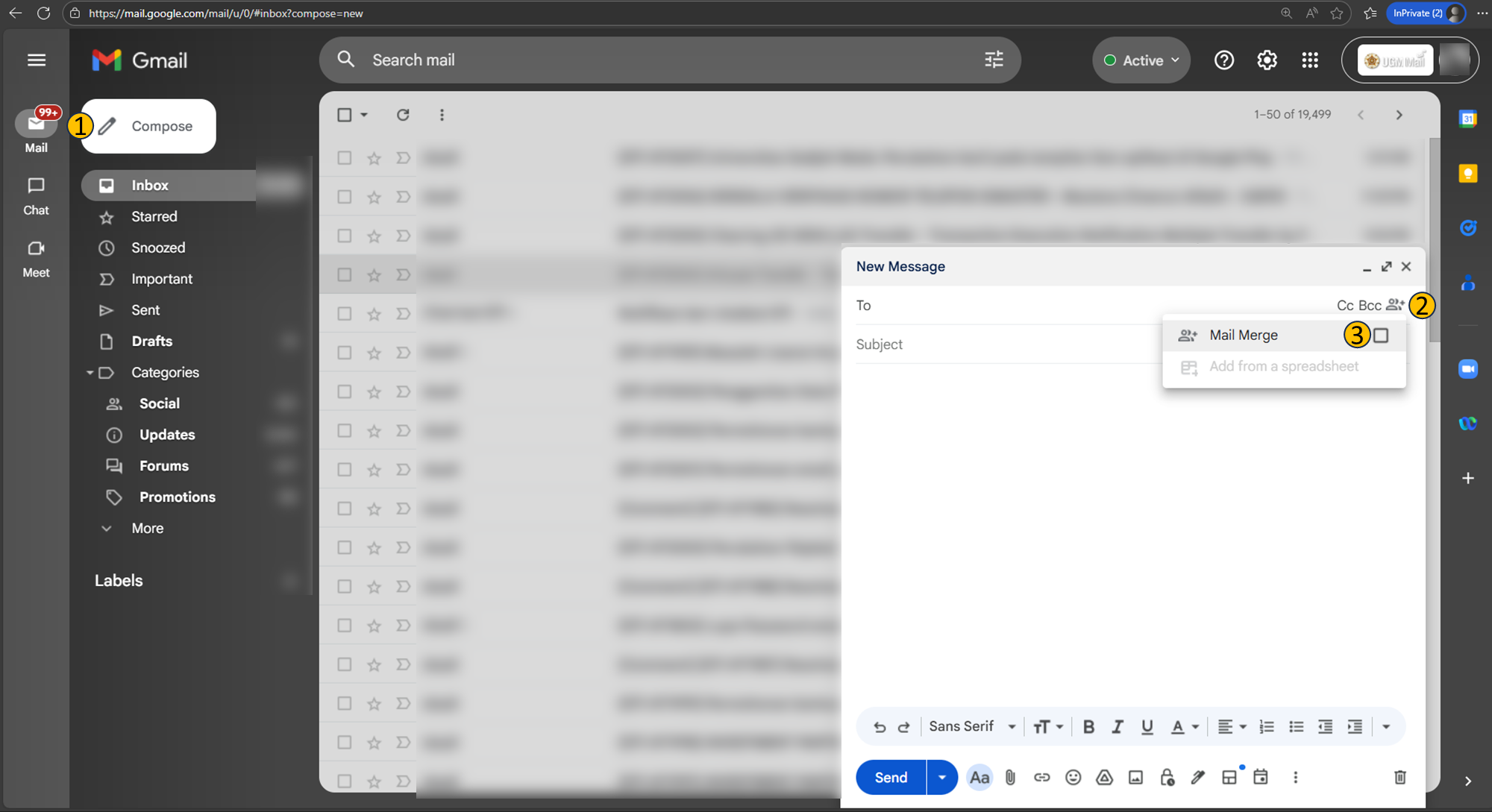
Task: Insert a link using the link icon
Action: pos(1041,778)
